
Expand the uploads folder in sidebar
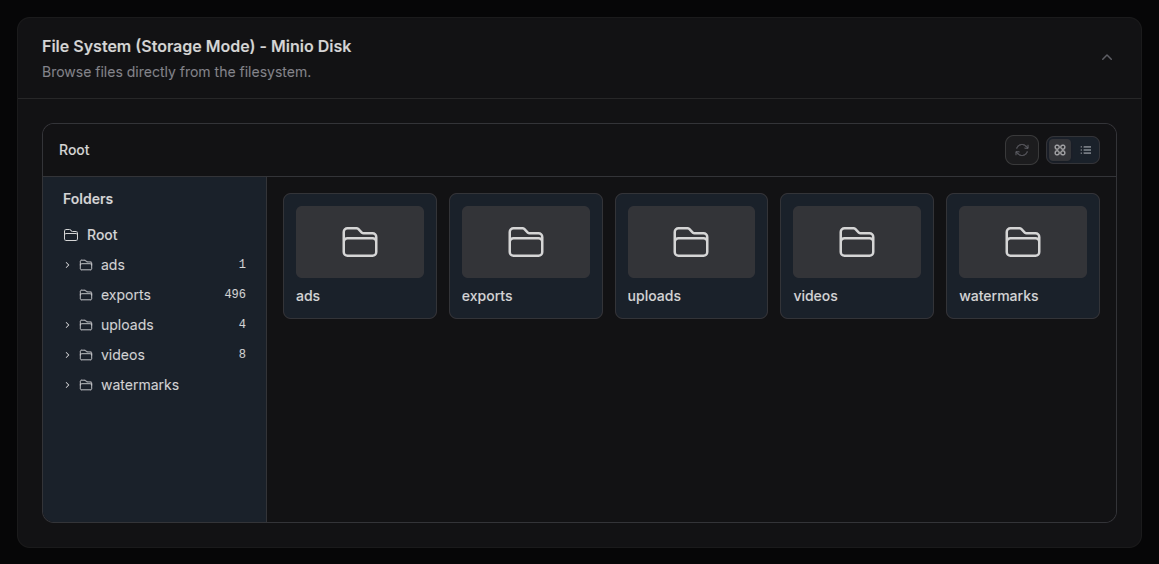point(67,325)
